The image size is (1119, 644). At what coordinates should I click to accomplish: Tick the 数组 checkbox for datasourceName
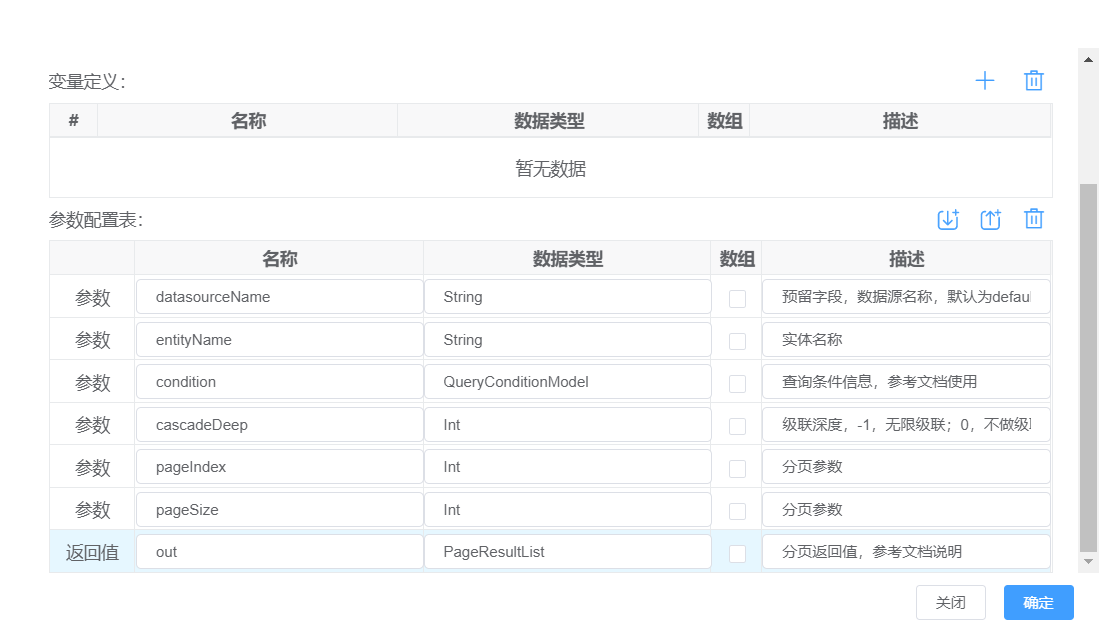coord(737,298)
